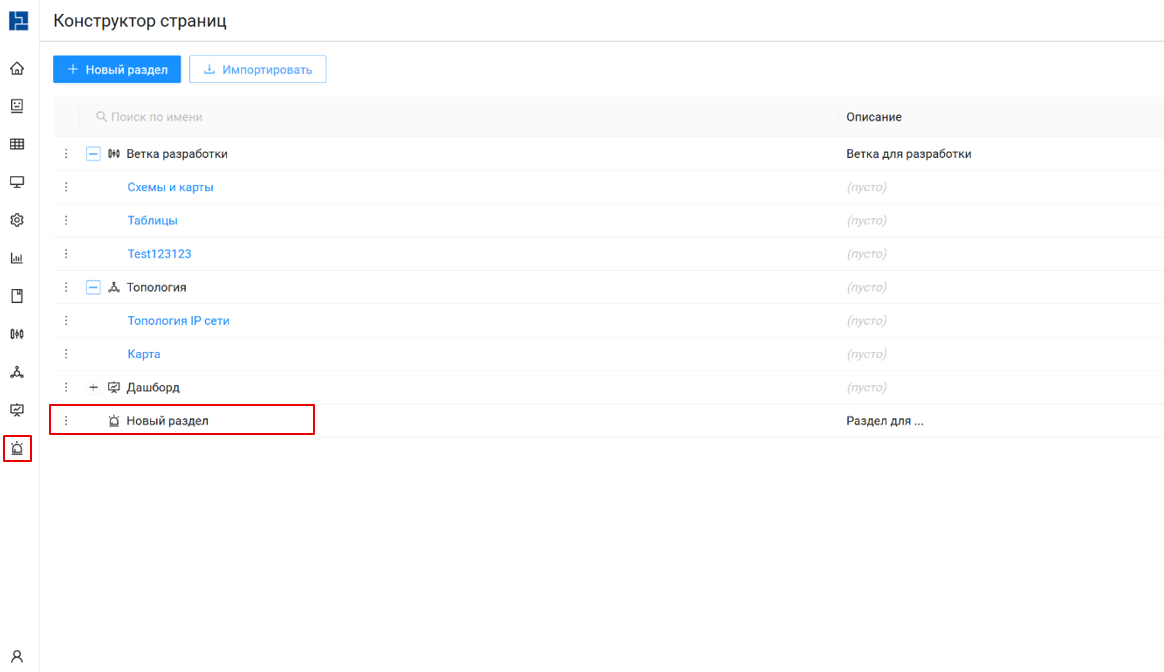The image size is (1164, 672).
Task: Click the dashboard presentation sidebar icon
Action: (x=17, y=410)
